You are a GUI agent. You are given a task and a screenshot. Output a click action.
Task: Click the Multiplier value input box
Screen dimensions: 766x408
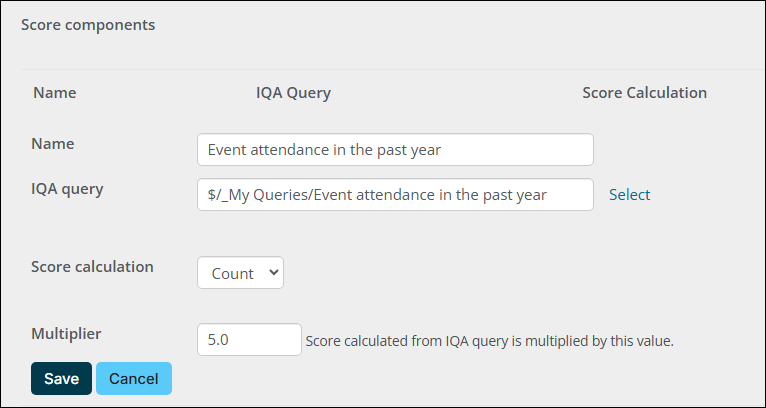click(x=249, y=340)
